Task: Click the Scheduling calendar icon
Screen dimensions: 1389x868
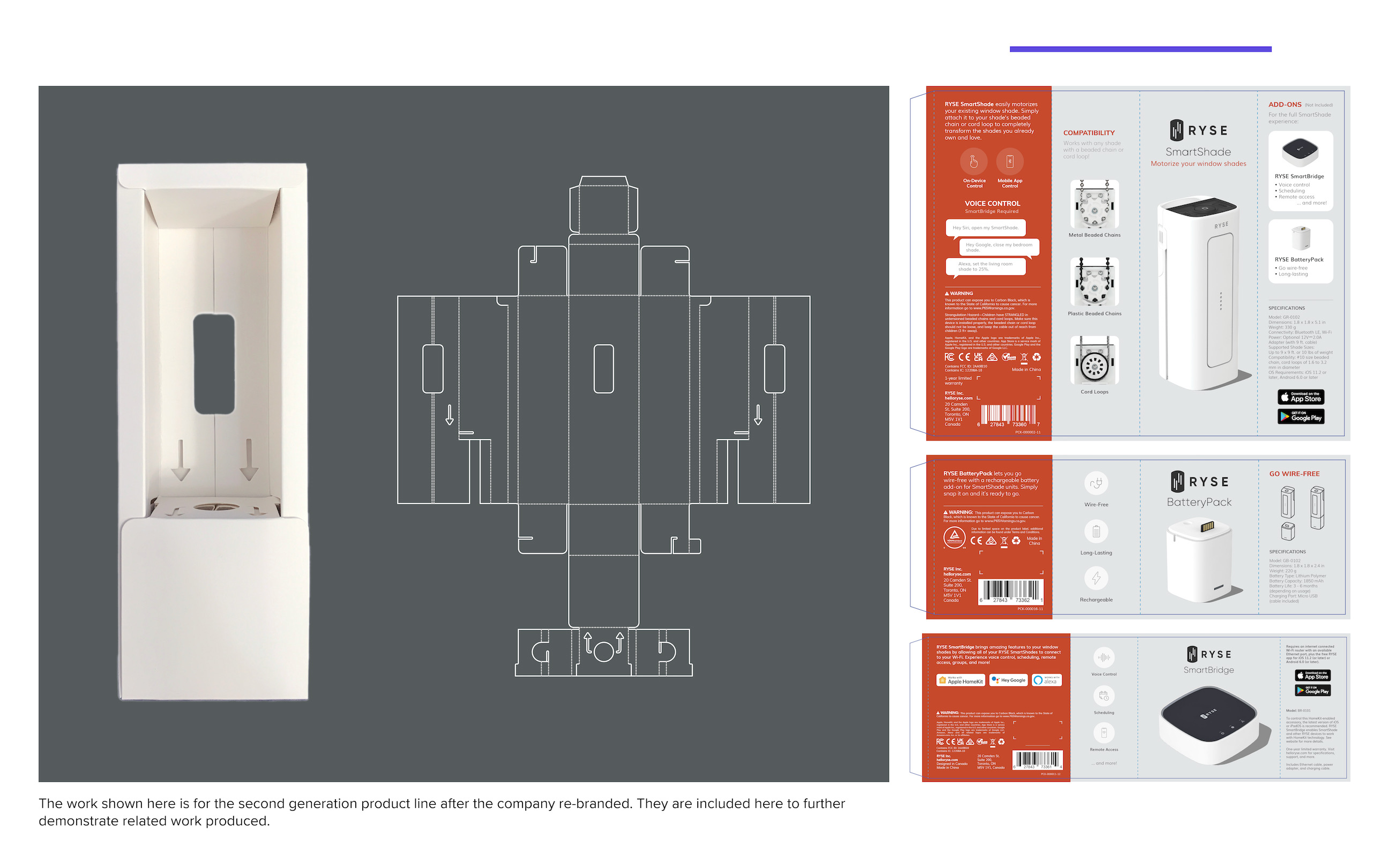Action: [1104, 697]
